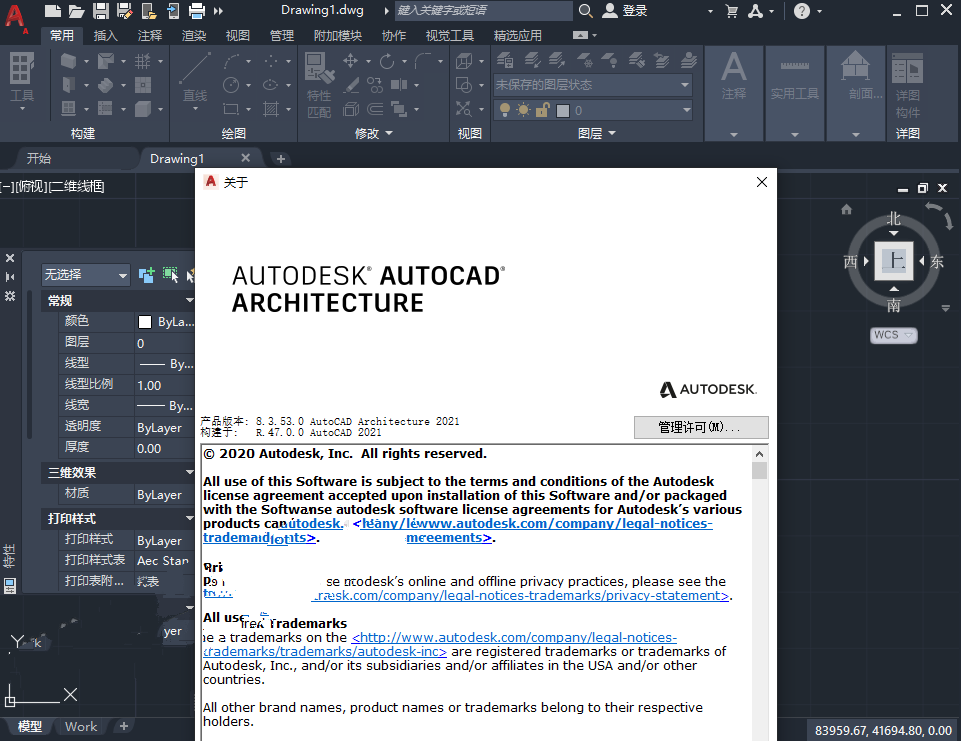
Task: Open the Help question mark icon
Action: pyautogui.click(x=802, y=10)
